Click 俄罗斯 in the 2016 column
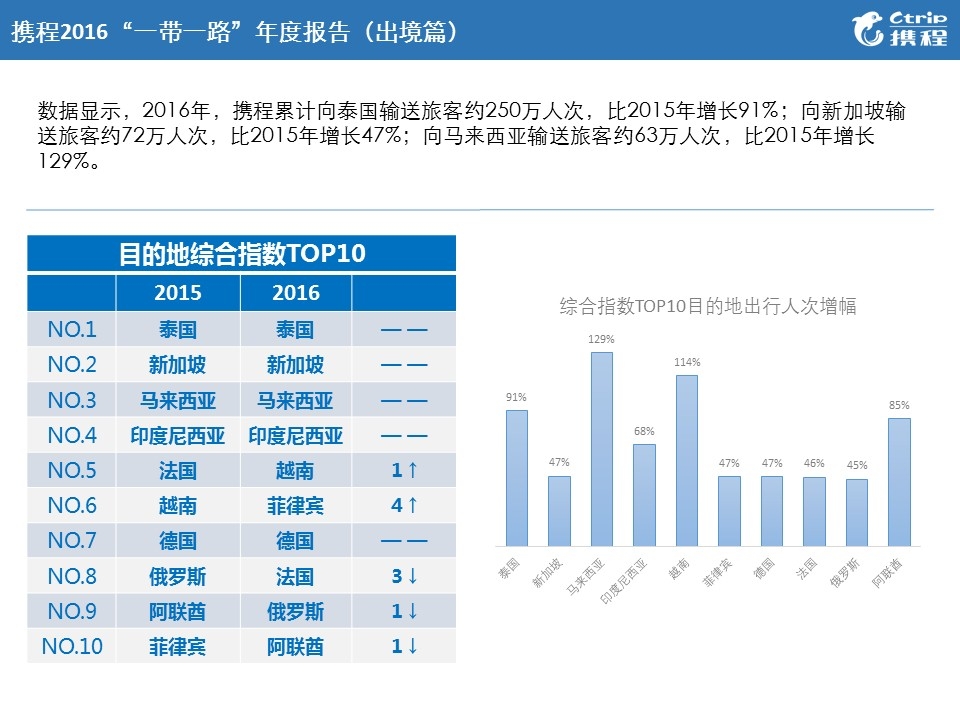Viewport: 960px width, 720px height. [295, 612]
